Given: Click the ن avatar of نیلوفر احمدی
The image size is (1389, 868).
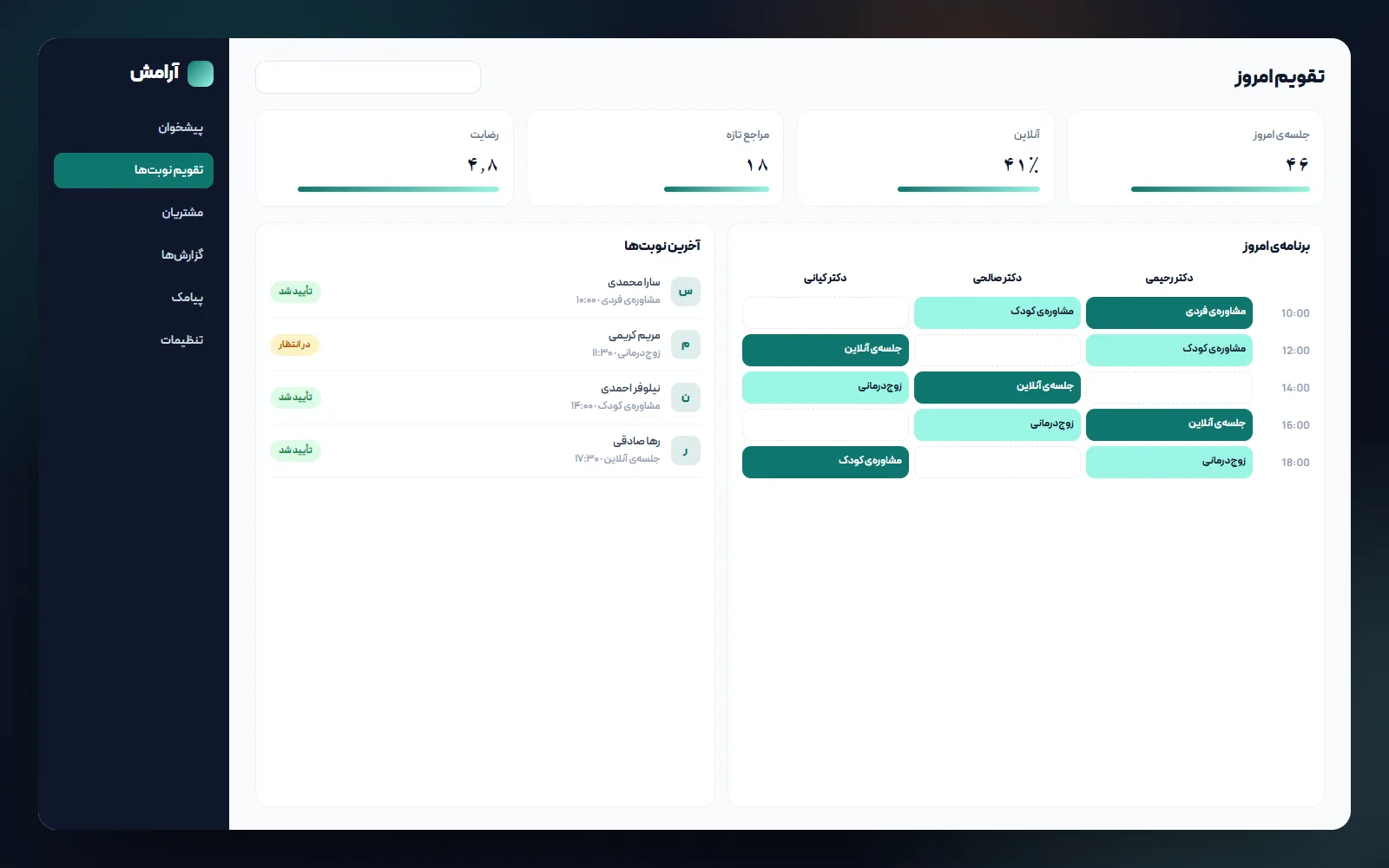Looking at the screenshot, I should click(x=686, y=398).
